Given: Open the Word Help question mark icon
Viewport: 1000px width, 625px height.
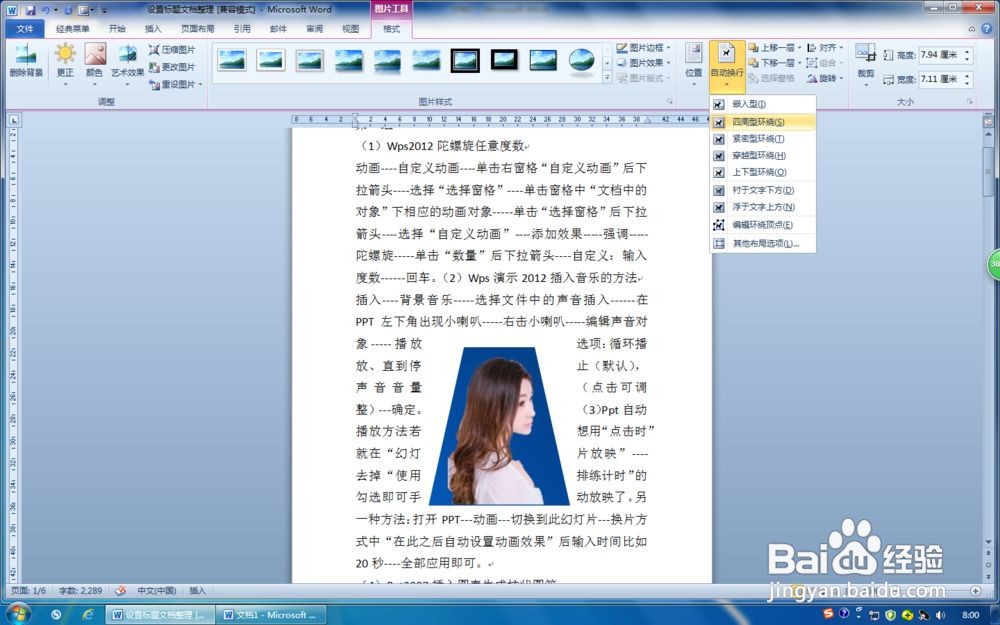Looking at the screenshot, I should pyautogui.click(x=985, y=29).
